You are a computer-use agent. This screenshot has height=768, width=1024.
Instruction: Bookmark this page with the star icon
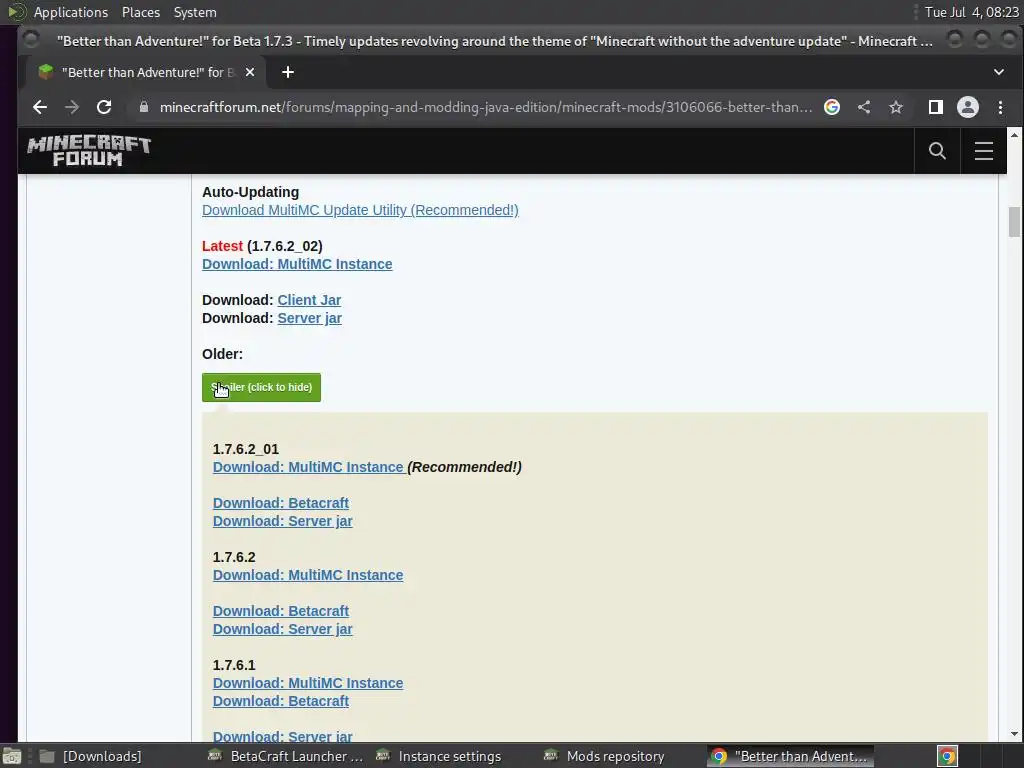tap(896, 107)
